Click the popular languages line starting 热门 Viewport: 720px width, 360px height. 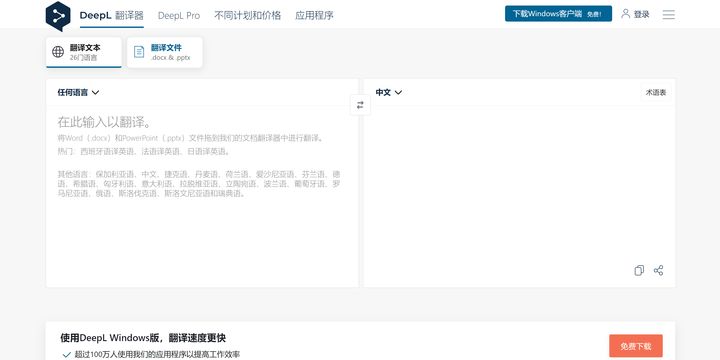(144, 152)
